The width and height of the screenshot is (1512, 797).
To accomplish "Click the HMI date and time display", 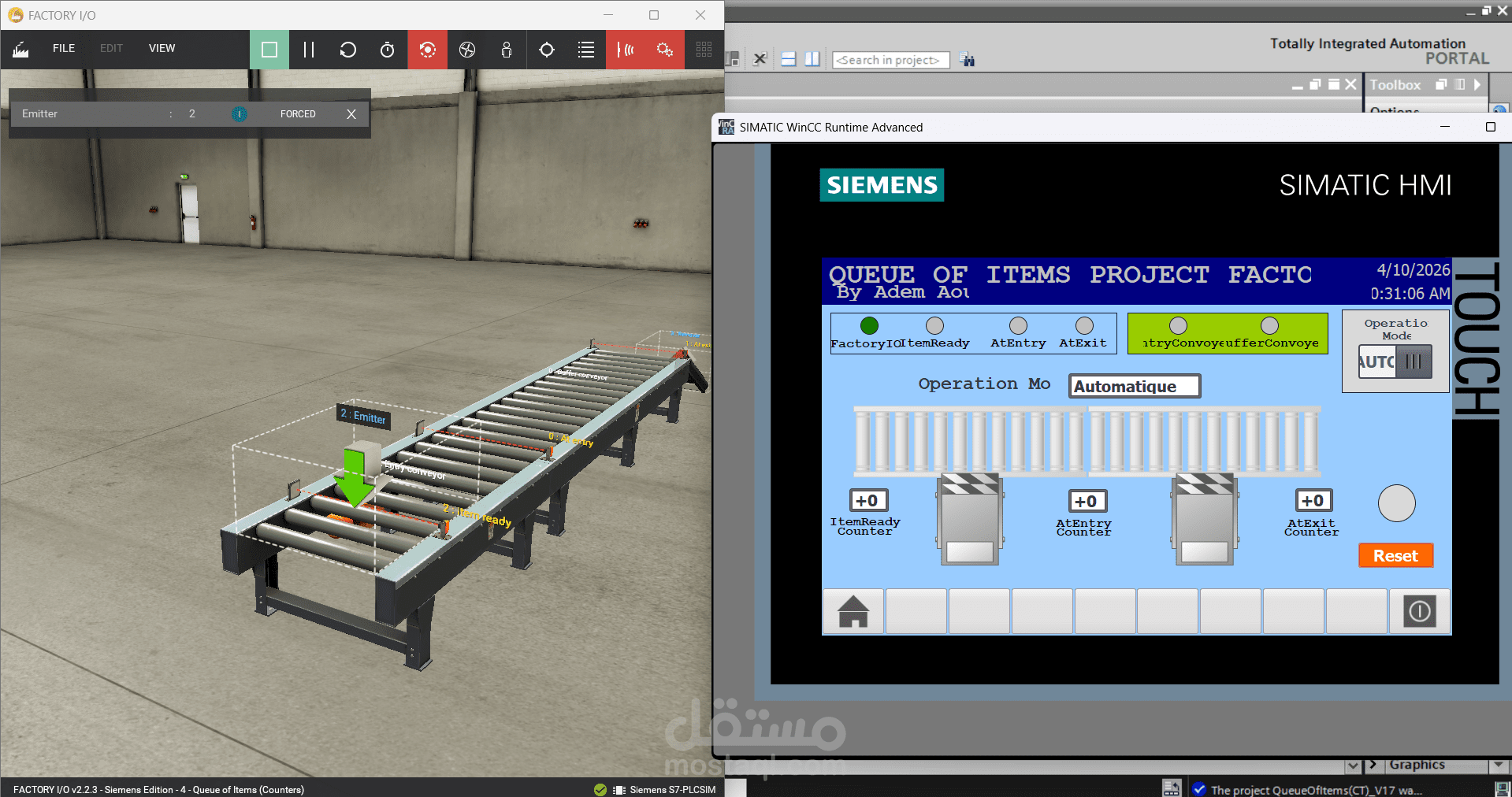I will pos(1410,281).
